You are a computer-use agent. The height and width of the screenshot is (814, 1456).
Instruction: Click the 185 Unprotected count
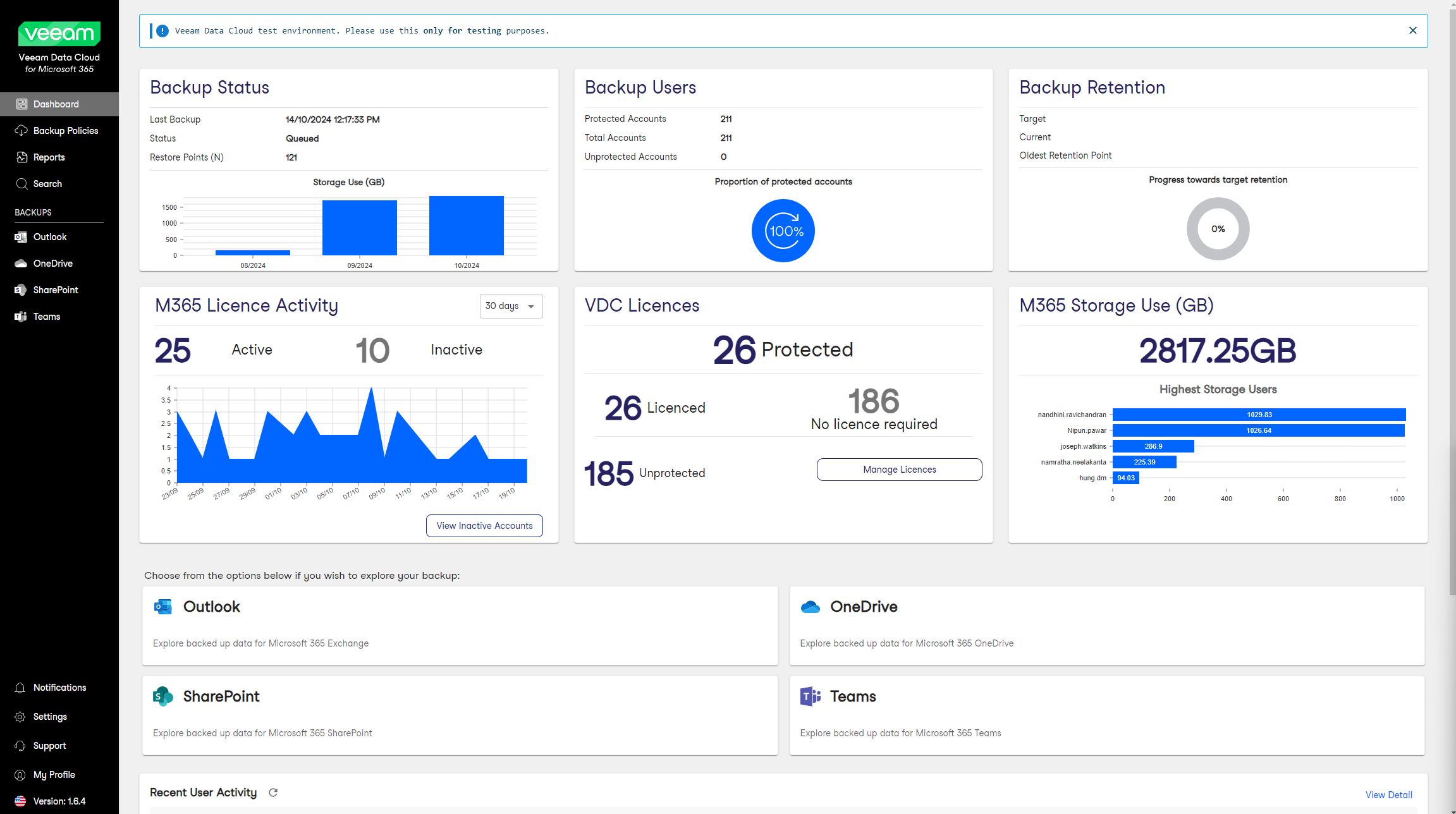click(x=608, y=474)
